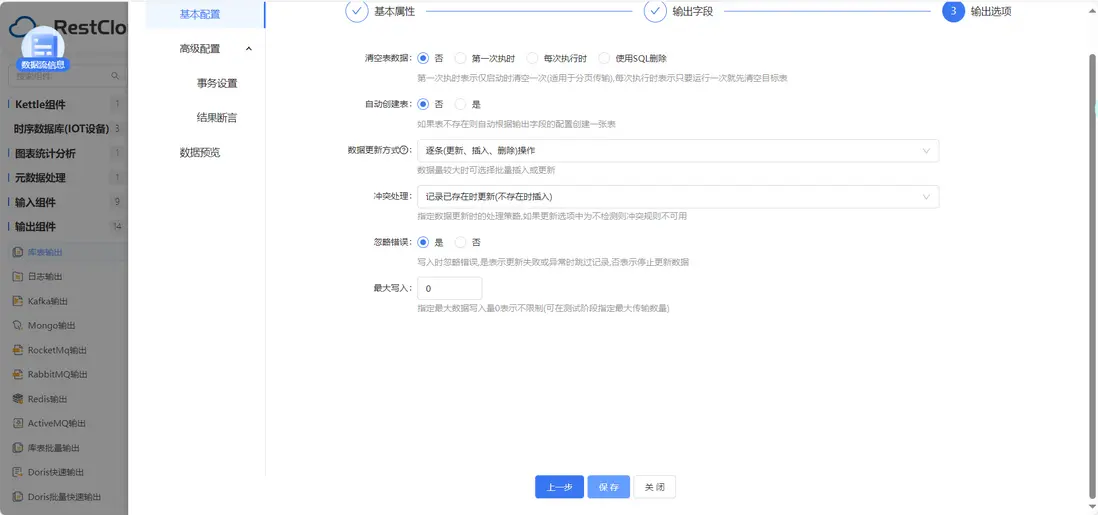Open the 数据更新方式 dropdown
The height and width of the screenshot is (515, 1098).
click(x=678, y=151)
